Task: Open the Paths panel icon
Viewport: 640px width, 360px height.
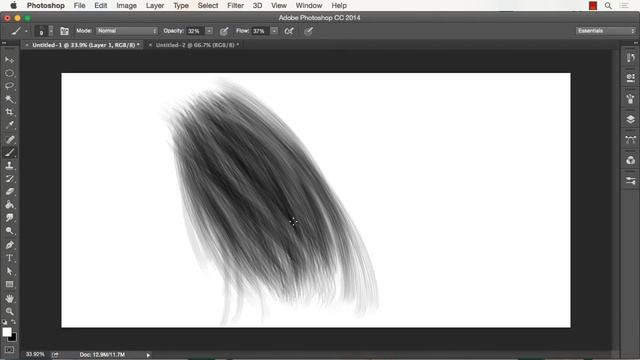Action: coord(630,140)
